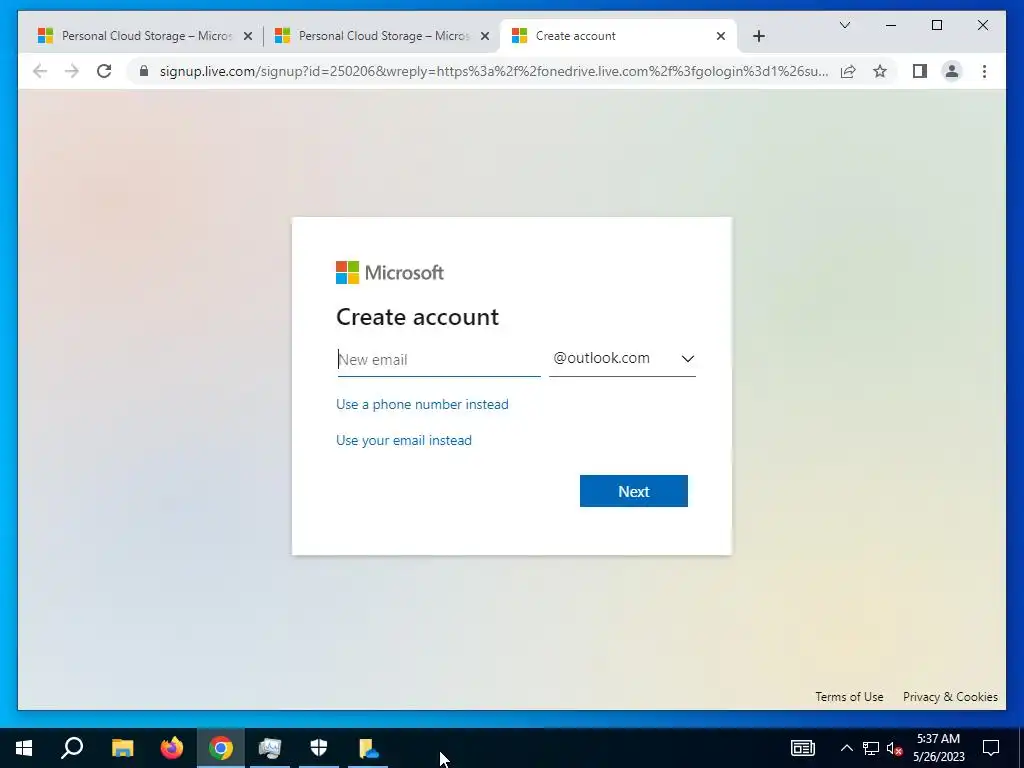Open the Privacy & Cookies link
1024x768 pixels.
[950, 697]
